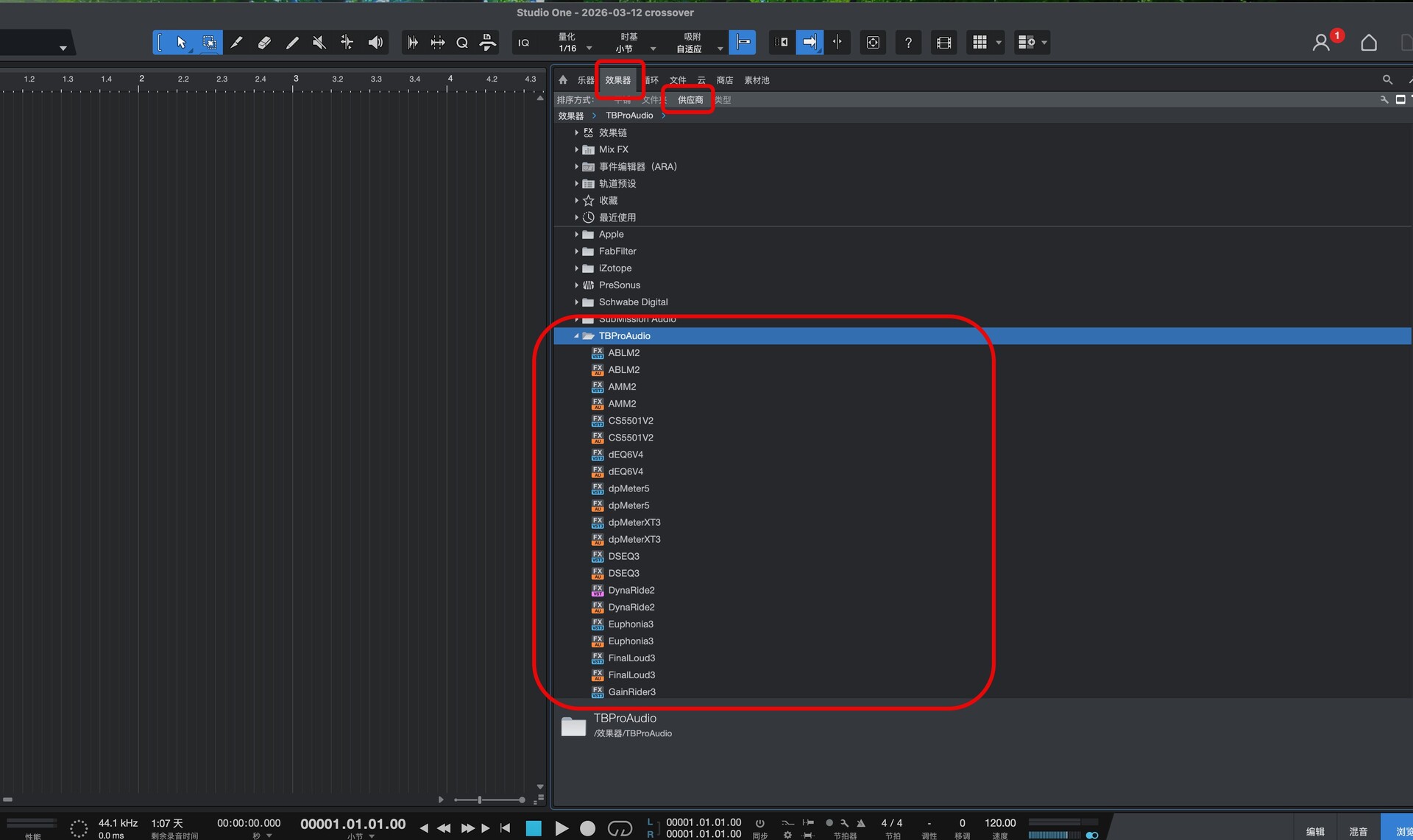Select the Mute tool

[x=319, y=43]
